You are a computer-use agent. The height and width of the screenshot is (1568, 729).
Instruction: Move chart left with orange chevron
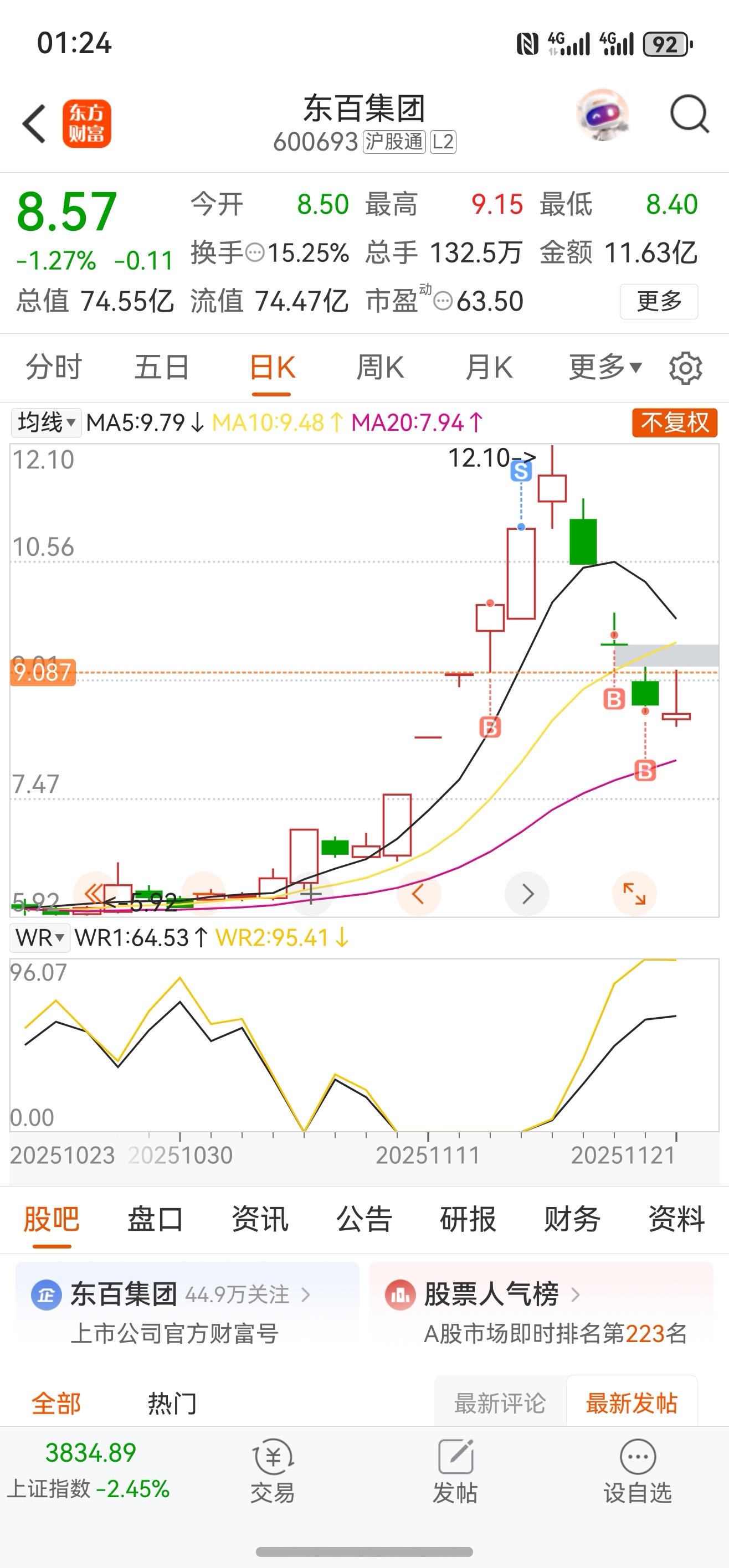418,894
